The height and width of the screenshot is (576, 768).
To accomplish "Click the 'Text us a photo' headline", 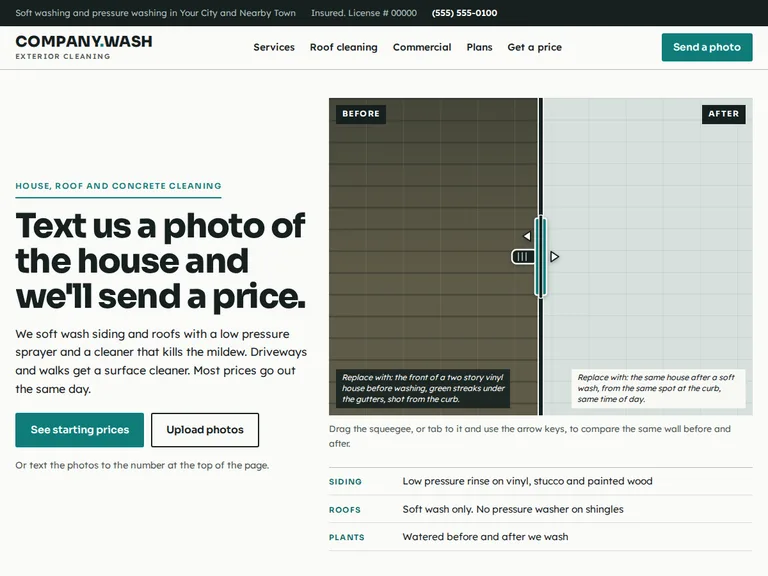I will 160,261.
